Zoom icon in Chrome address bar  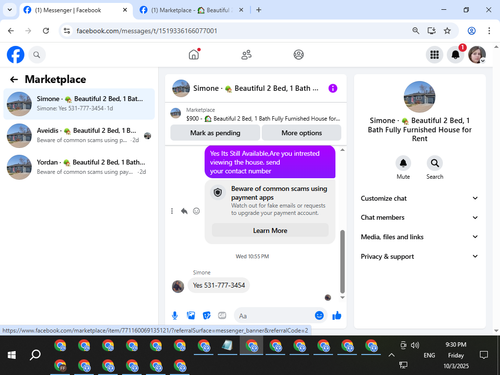tap(415, 31)
